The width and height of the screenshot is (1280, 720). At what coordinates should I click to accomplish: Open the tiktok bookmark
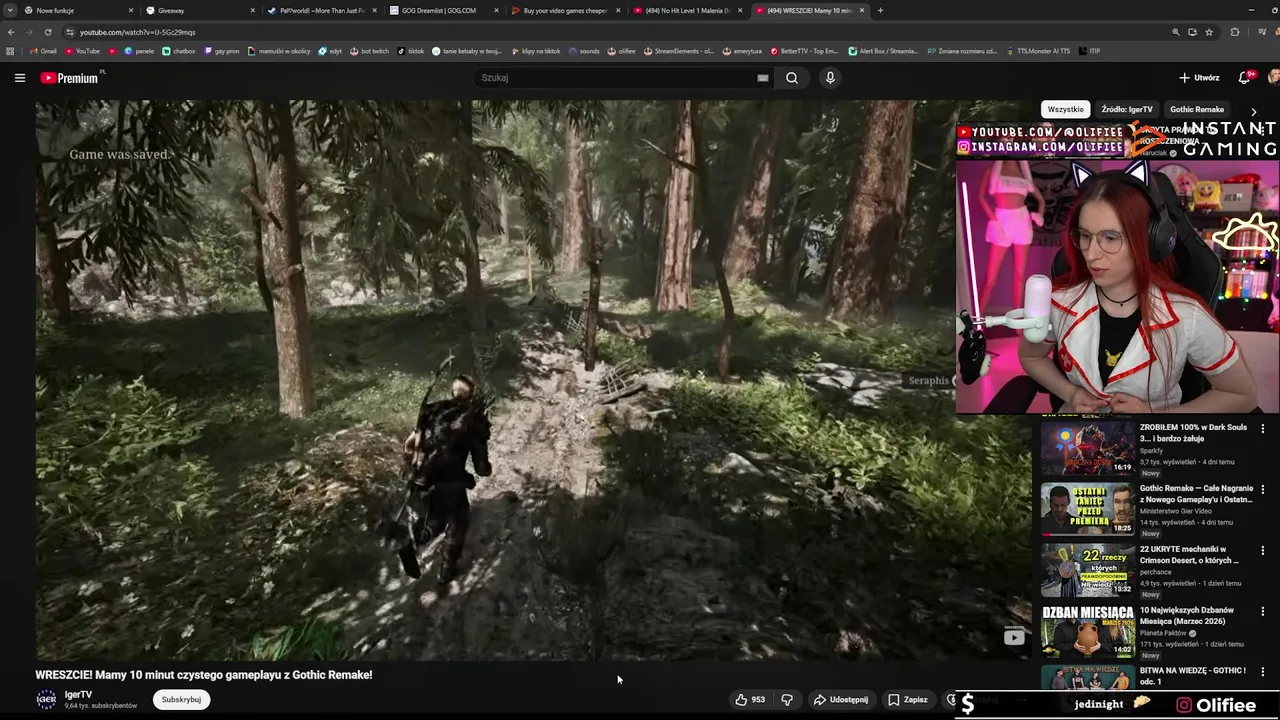410,51
